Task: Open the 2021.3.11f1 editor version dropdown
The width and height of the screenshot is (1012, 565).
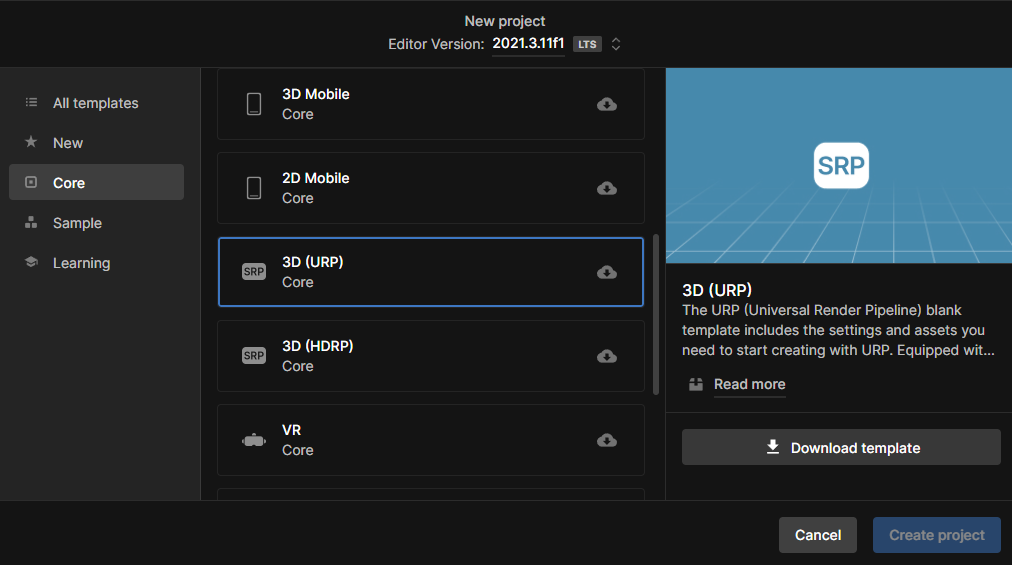Action: [527, 44]
